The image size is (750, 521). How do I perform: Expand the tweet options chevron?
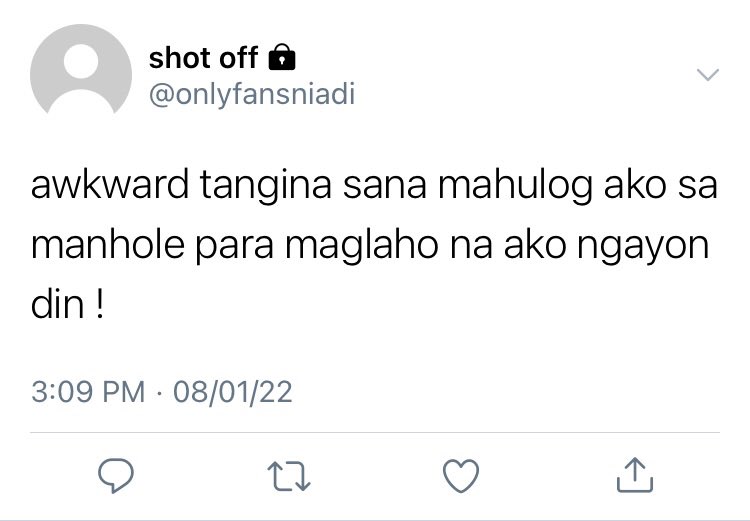pyautogui.click(x=707, y=75)
